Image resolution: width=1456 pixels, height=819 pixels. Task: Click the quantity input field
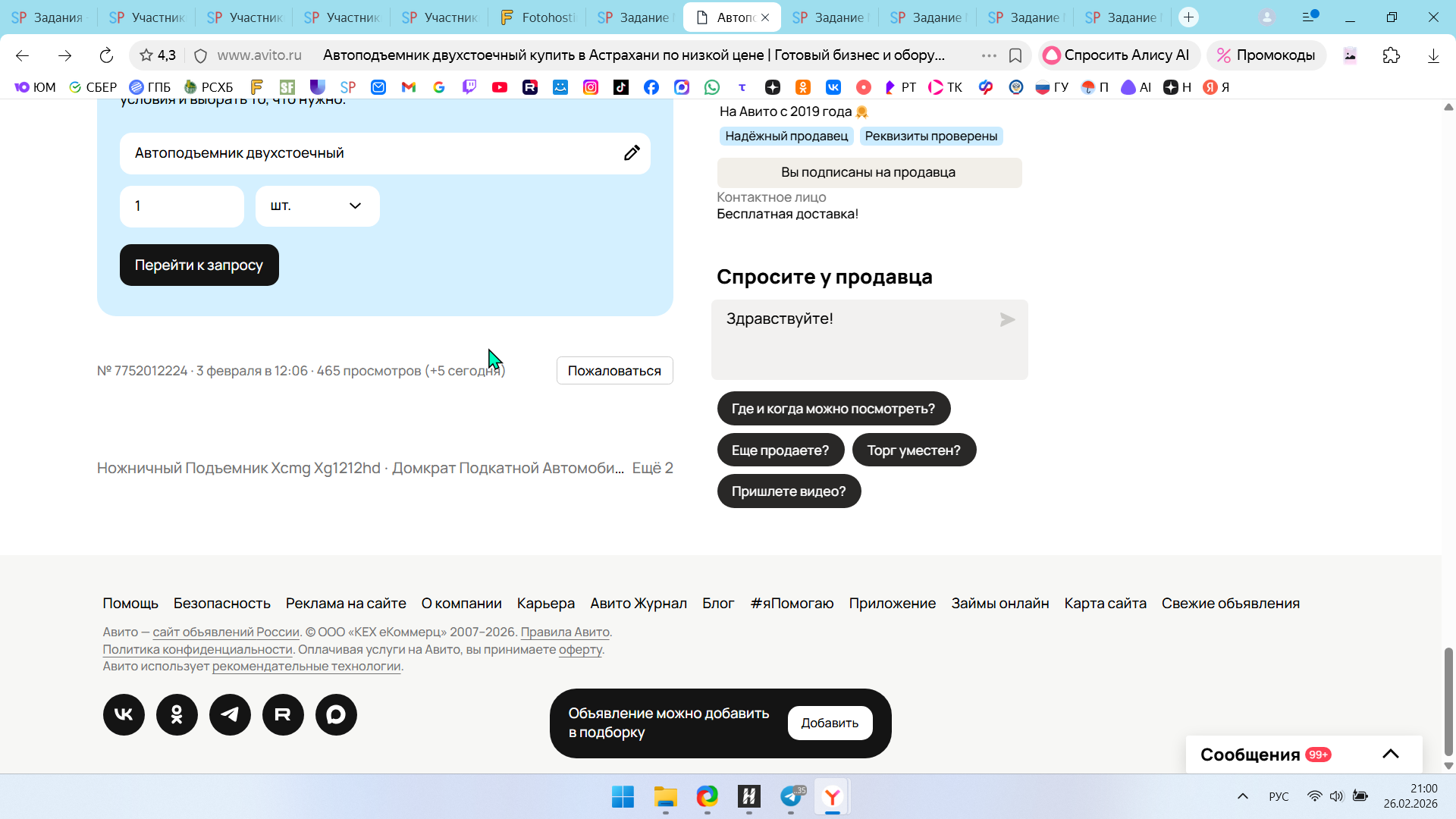pos(182,206)
